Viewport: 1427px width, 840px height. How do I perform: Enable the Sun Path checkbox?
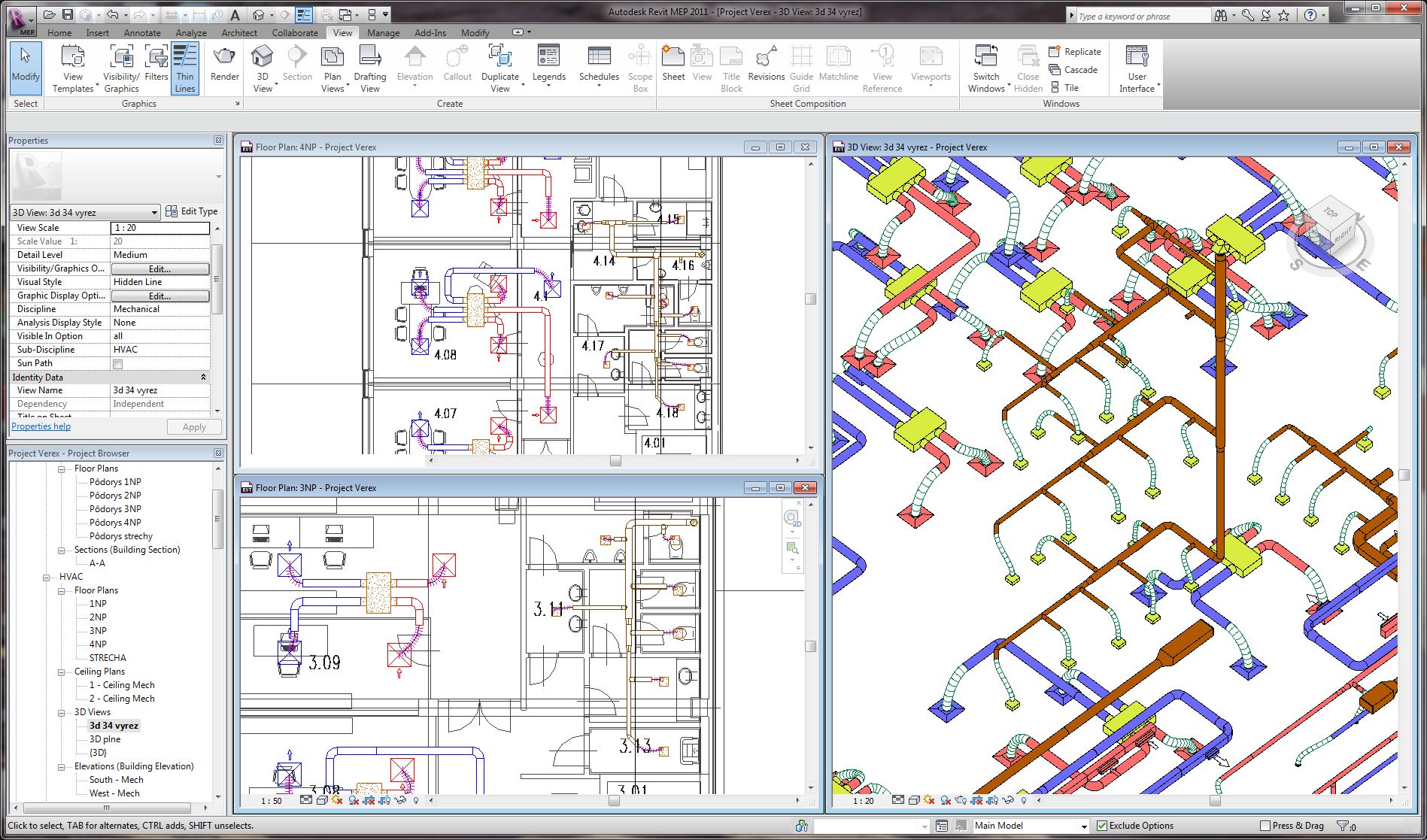(117, 364)
